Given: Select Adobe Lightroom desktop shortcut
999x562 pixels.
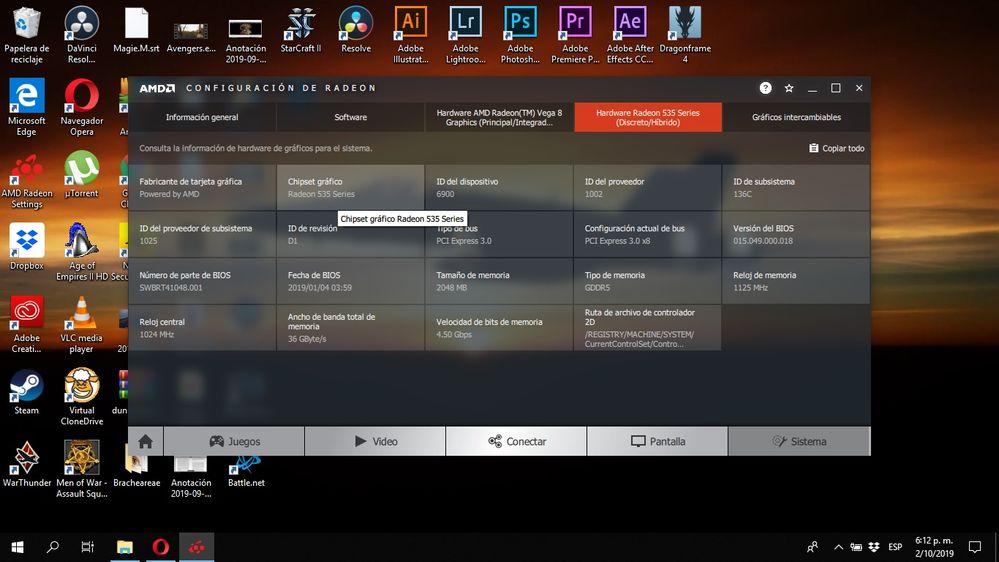Looking at the screenshot, I should click(x=465, y=35).
